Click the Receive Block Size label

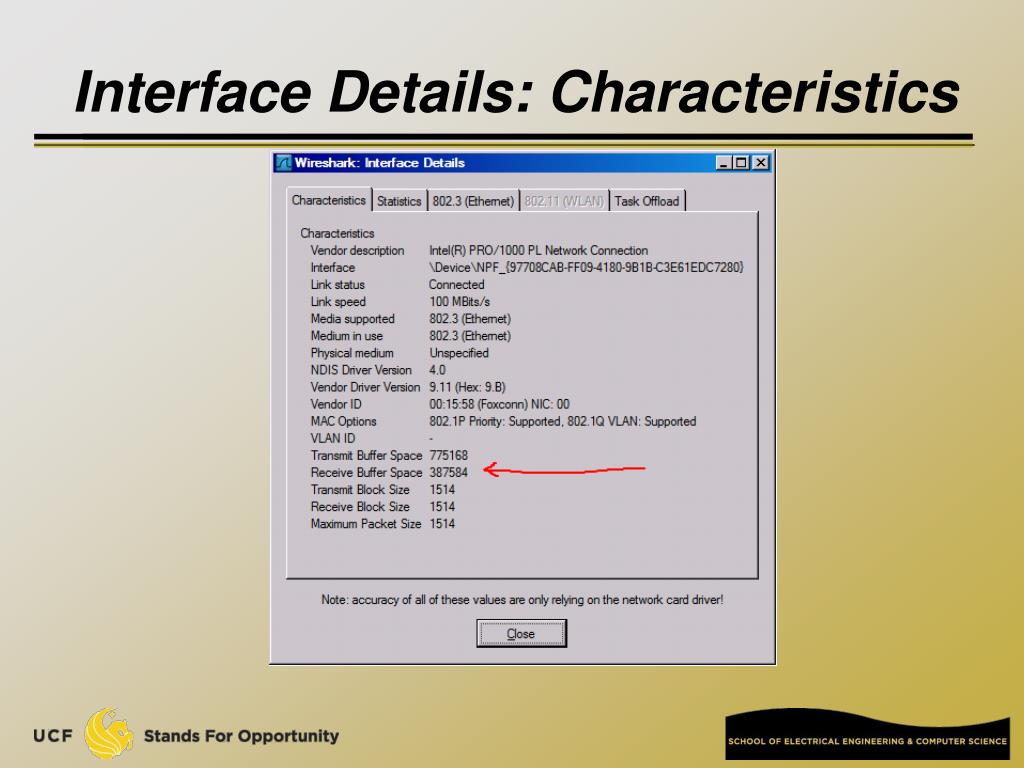point(360,507)
